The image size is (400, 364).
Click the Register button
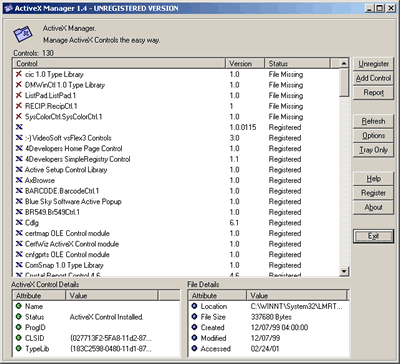(x=373, y=193)
